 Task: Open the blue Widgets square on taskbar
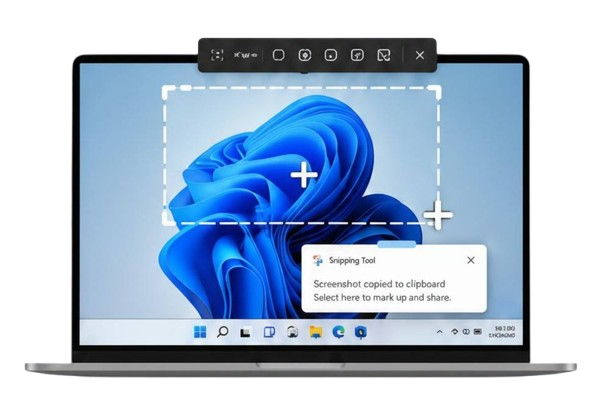269,332
